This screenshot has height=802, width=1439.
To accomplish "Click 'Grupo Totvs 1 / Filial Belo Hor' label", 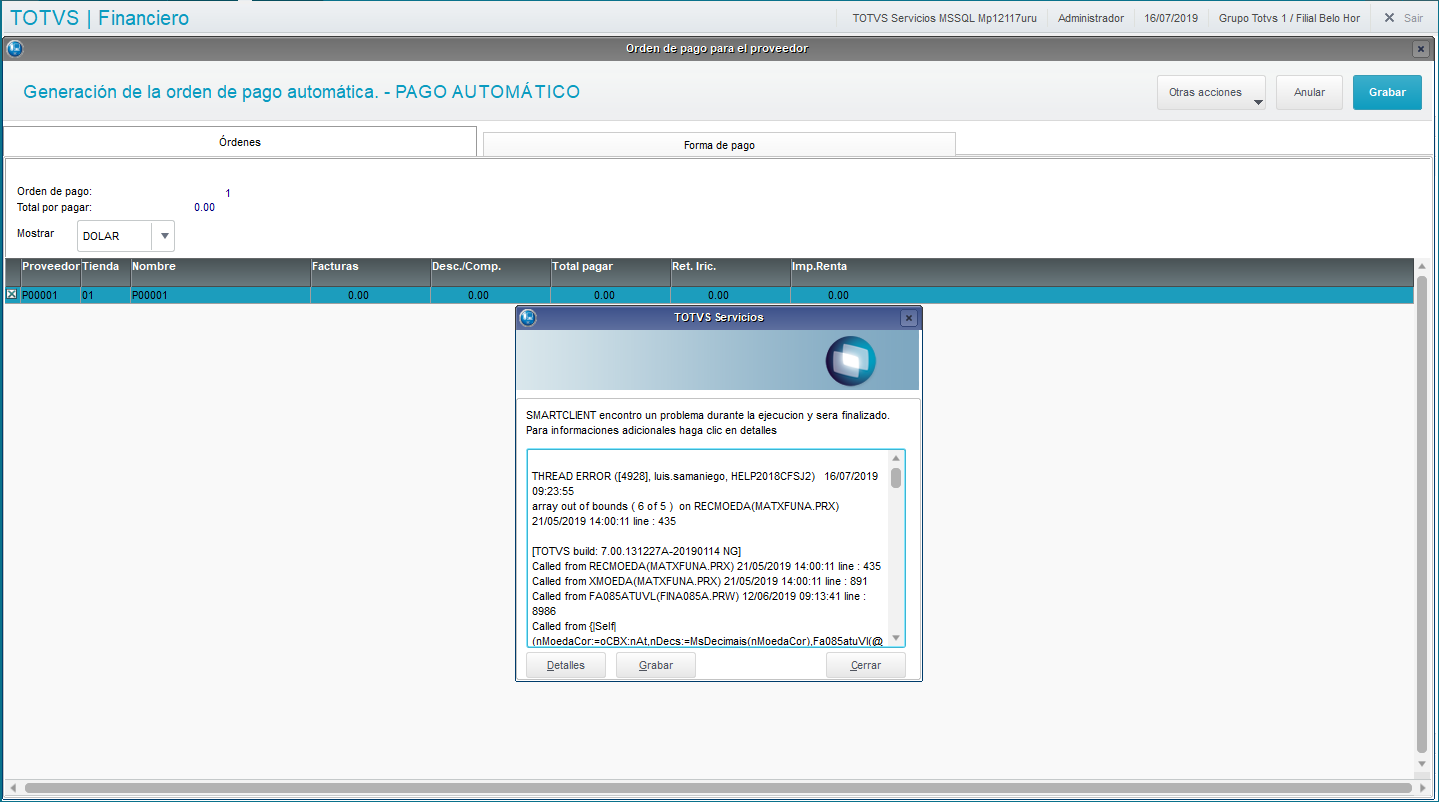I will [x=1288, y=18].
